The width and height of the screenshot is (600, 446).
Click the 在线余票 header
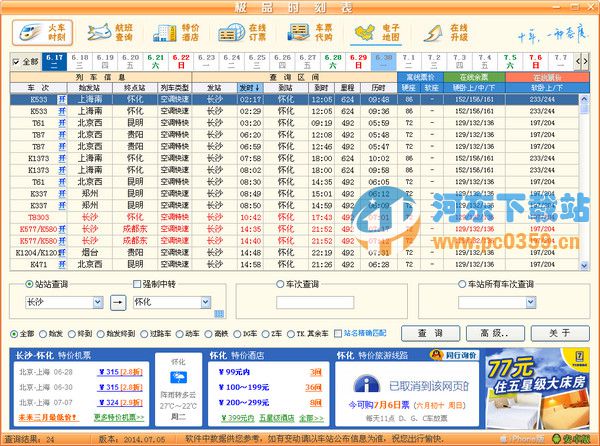(474, 77)
